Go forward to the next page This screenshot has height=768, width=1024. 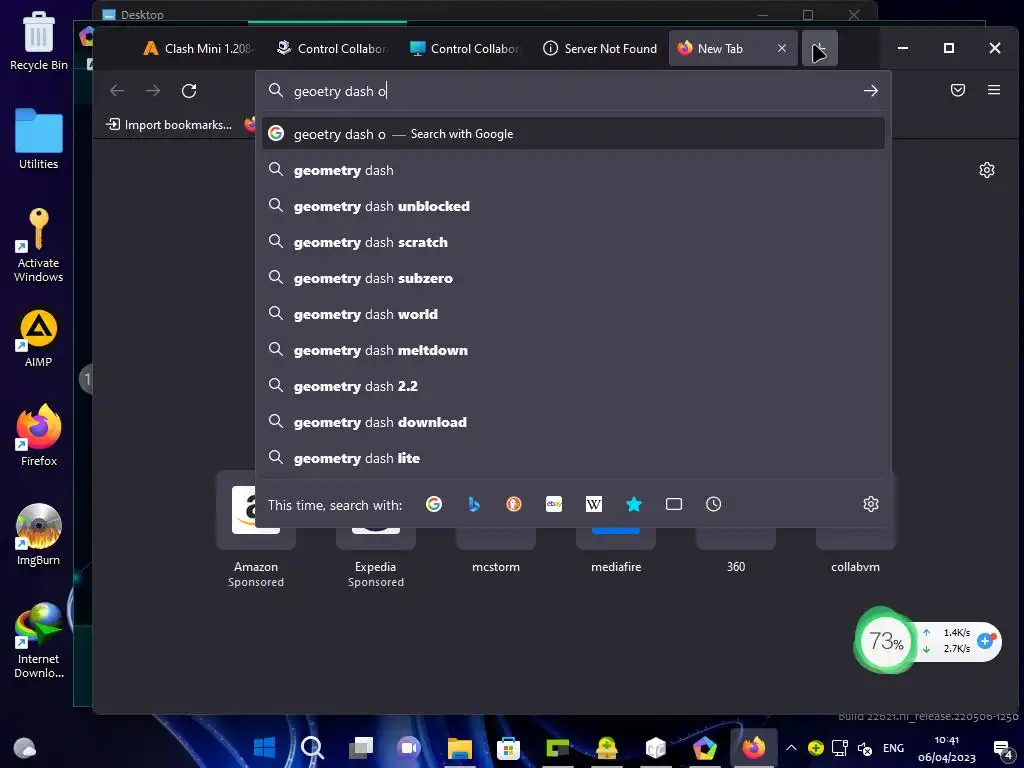click(153, 91)
